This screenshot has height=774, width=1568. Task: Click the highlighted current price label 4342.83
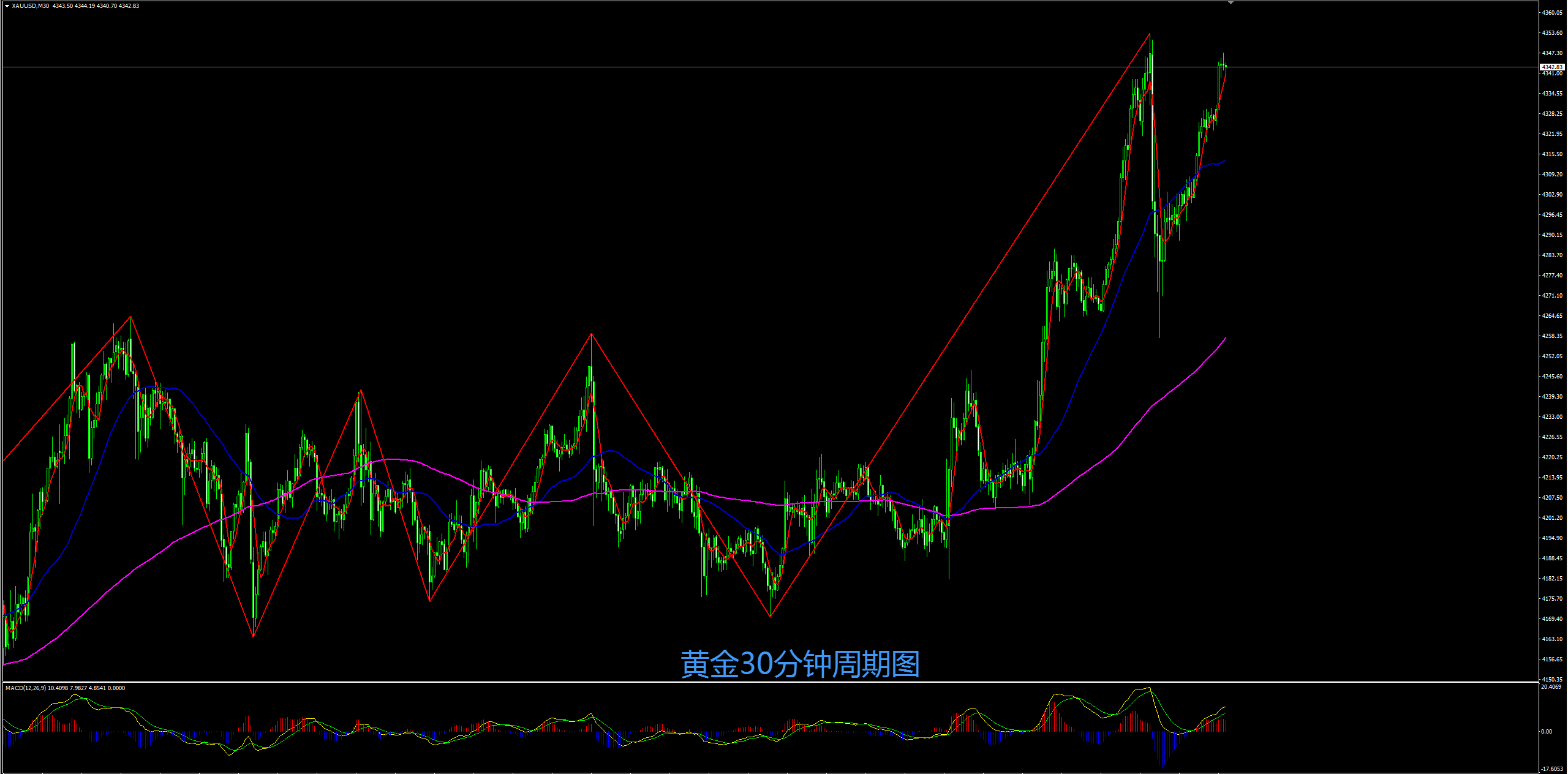[x=1552, y=67]
